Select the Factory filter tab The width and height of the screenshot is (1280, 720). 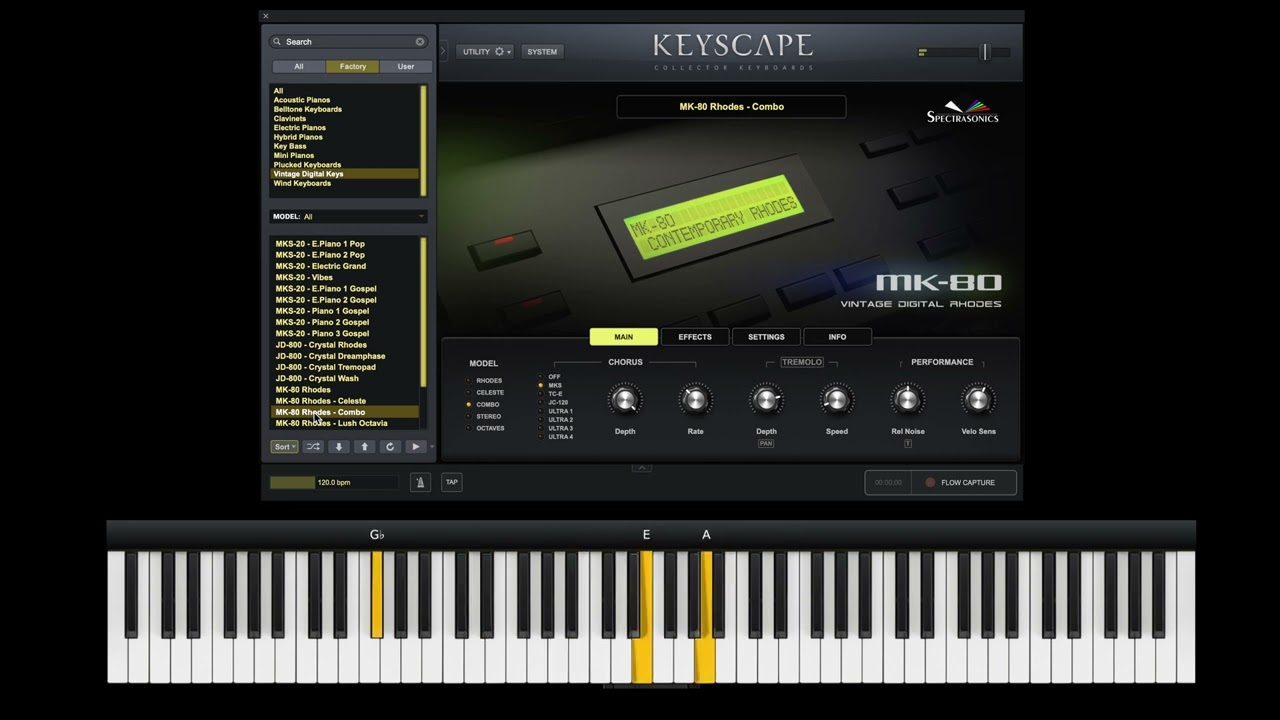(x=352, y=67)
